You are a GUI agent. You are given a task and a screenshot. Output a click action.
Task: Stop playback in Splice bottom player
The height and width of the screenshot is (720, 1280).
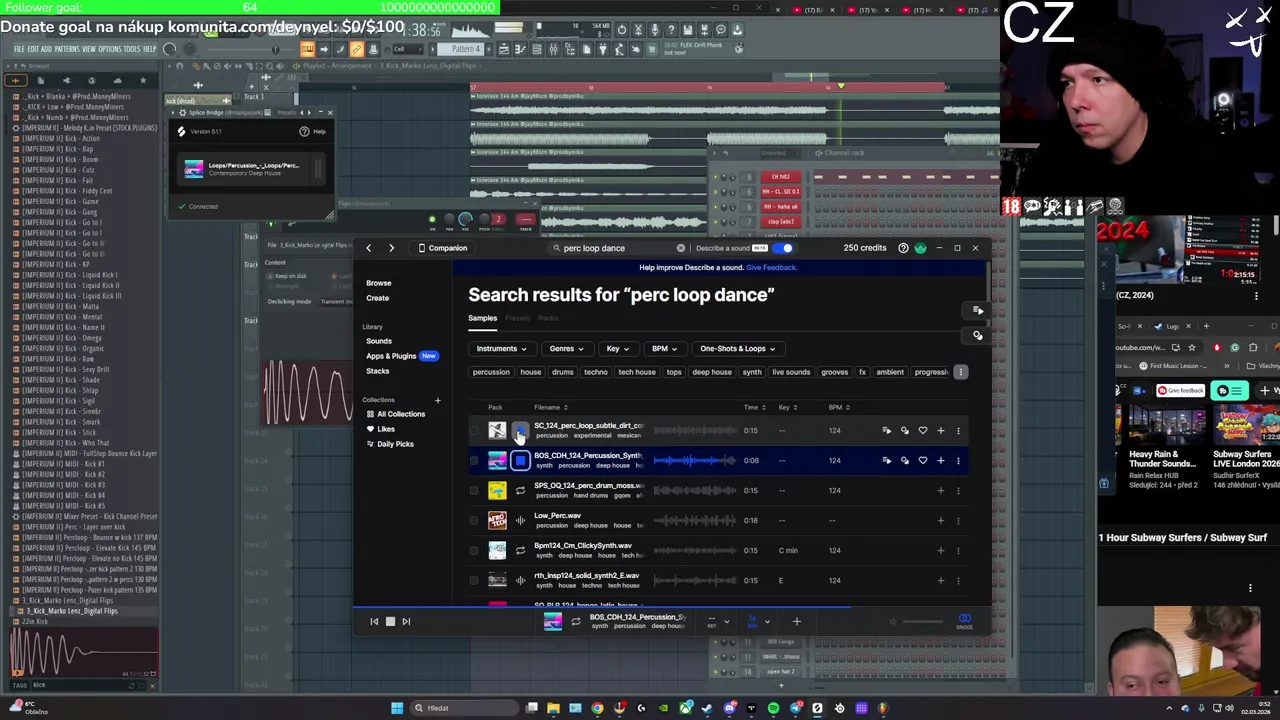[x=390, y=622]
